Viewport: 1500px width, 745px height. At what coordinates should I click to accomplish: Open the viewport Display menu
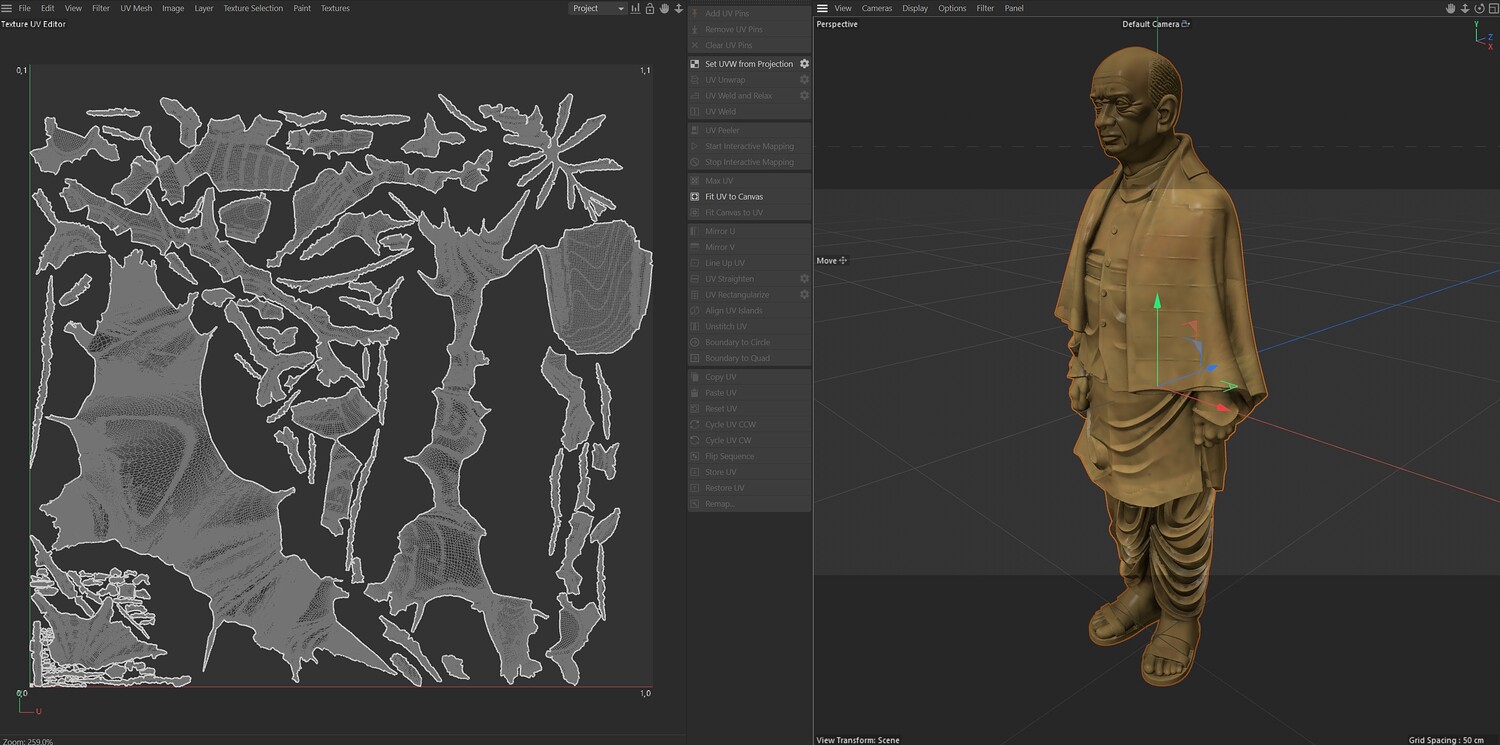(915, 8)
